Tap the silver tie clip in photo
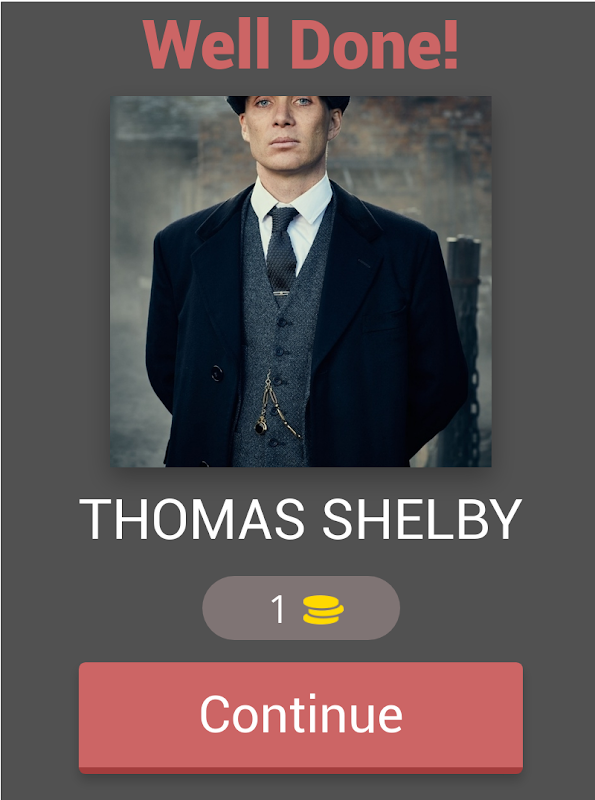The image size is (595, 800). click(x=281, y=293)
